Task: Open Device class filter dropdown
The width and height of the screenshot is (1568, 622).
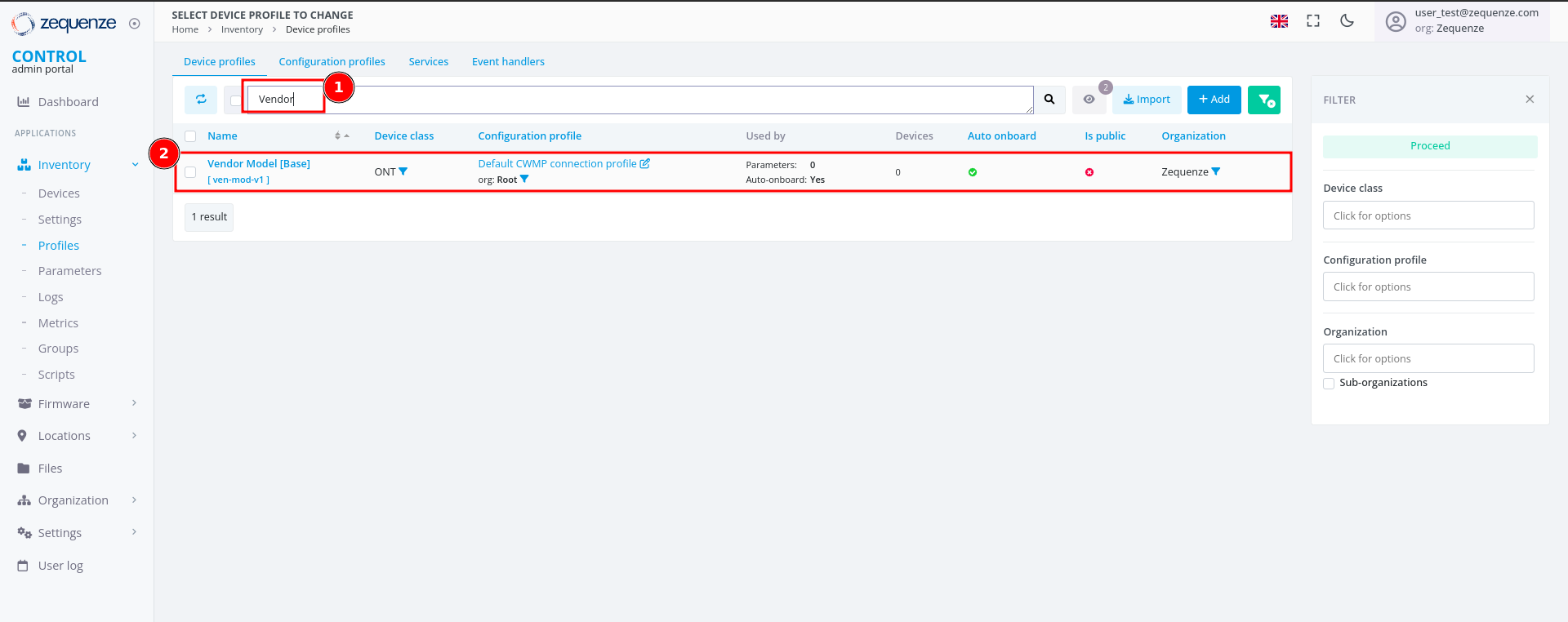Action: pos(1428,215)
